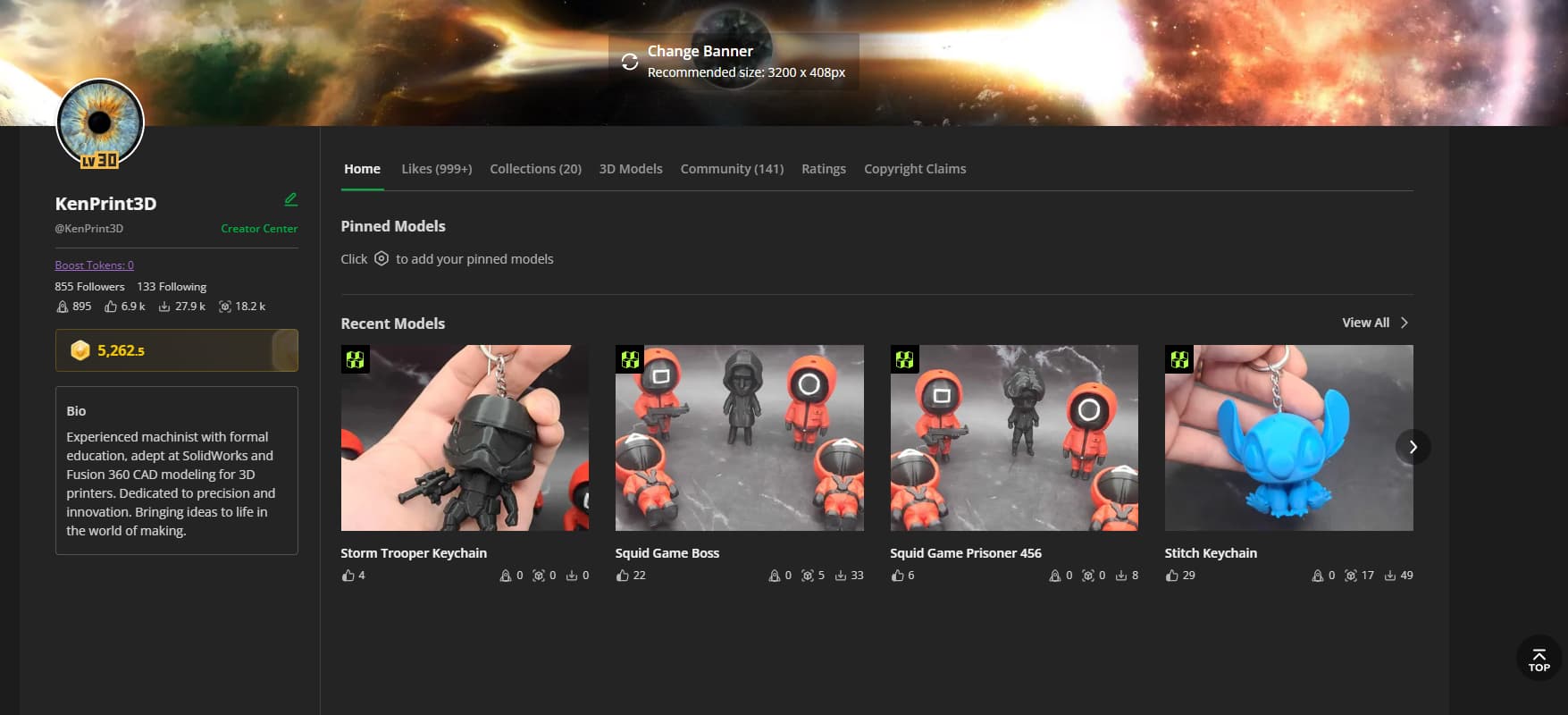
Task: Switch to the Home tab
Action: (x=362, y=169)
